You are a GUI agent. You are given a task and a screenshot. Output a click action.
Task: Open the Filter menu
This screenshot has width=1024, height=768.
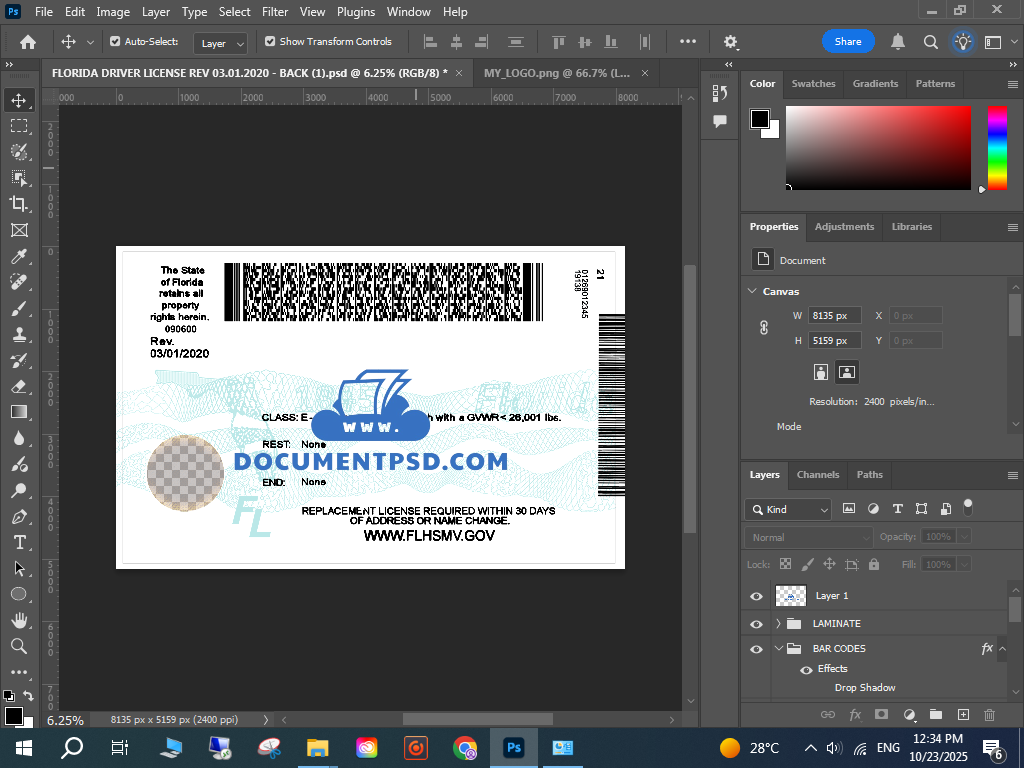tap(274, 12)
